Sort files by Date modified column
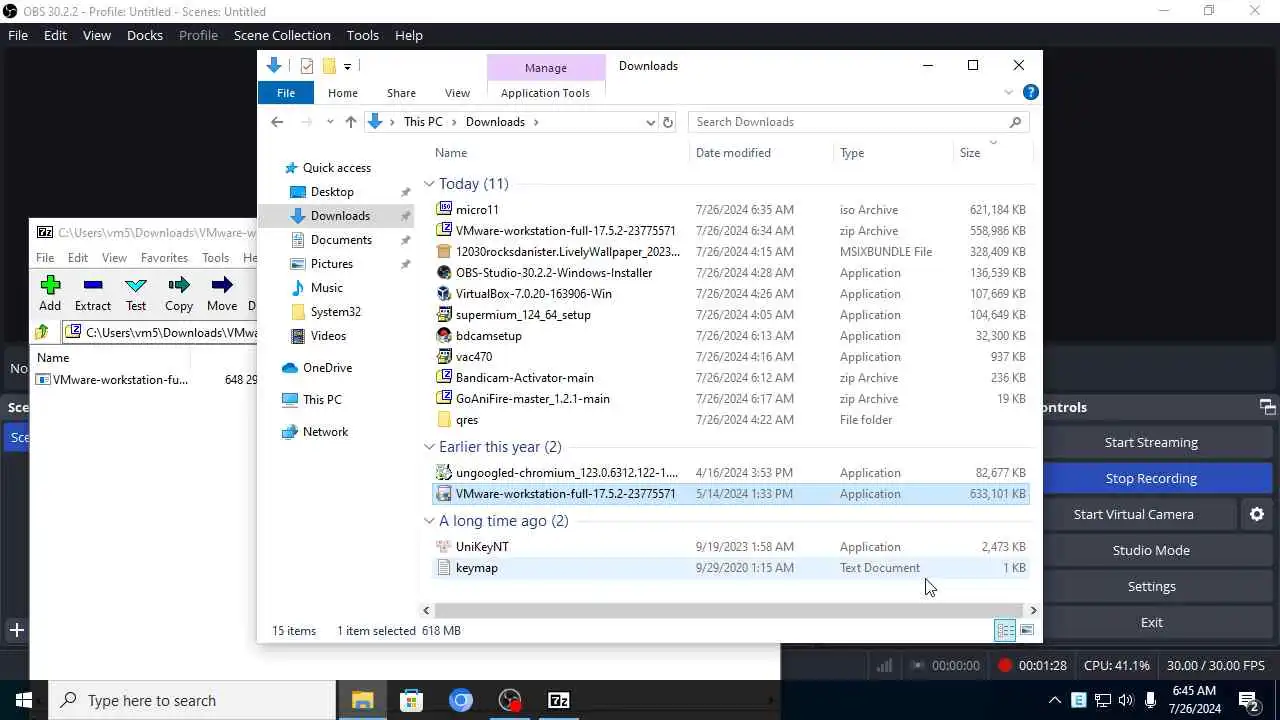 click(733, 153)
